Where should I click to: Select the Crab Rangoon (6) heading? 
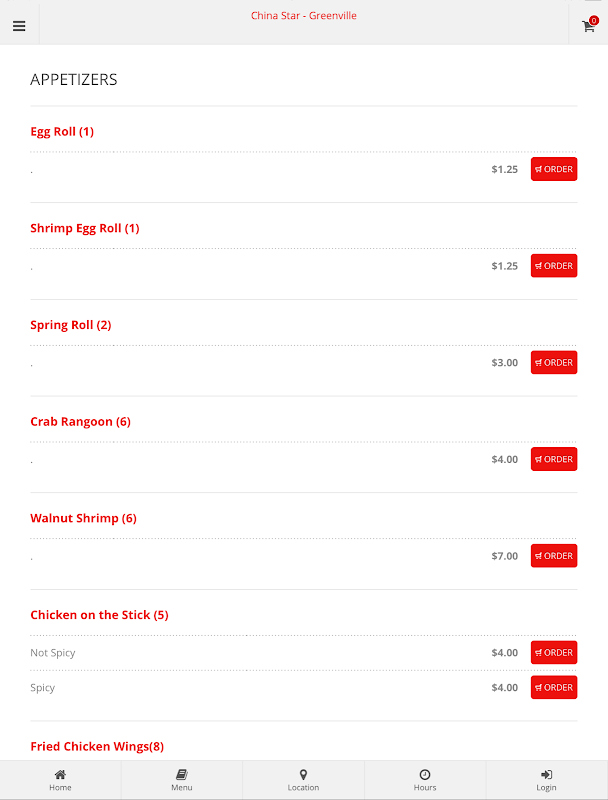[x=81, y=421]
